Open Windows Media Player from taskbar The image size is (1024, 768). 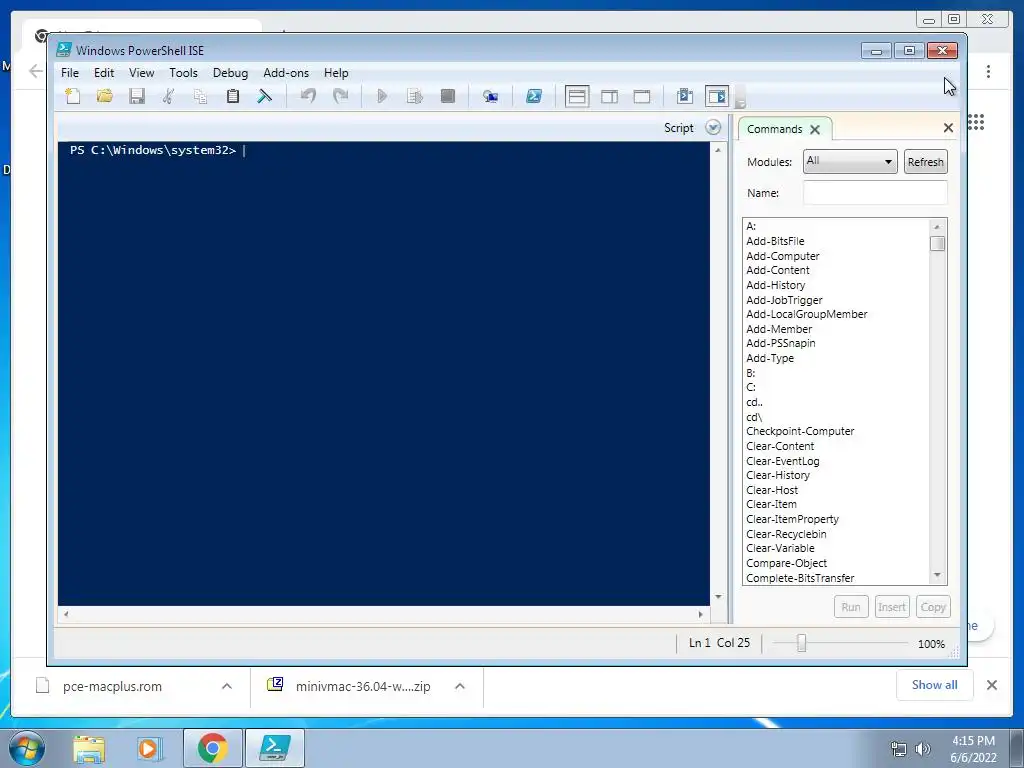click(150, 749)
